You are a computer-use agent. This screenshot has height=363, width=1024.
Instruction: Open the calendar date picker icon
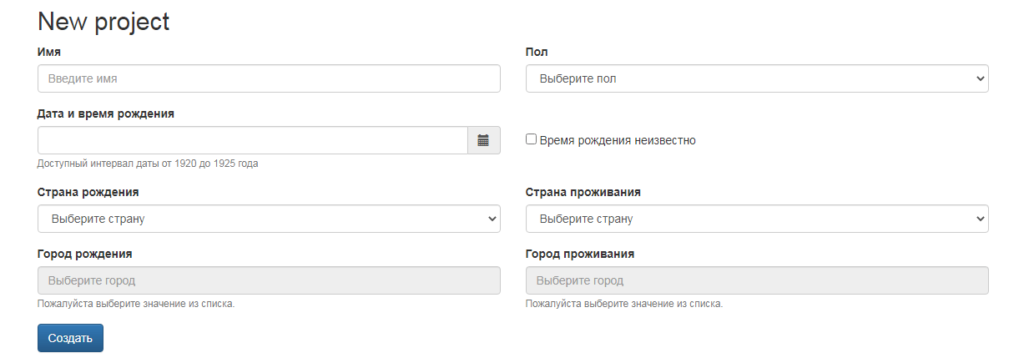coord(483,140)
